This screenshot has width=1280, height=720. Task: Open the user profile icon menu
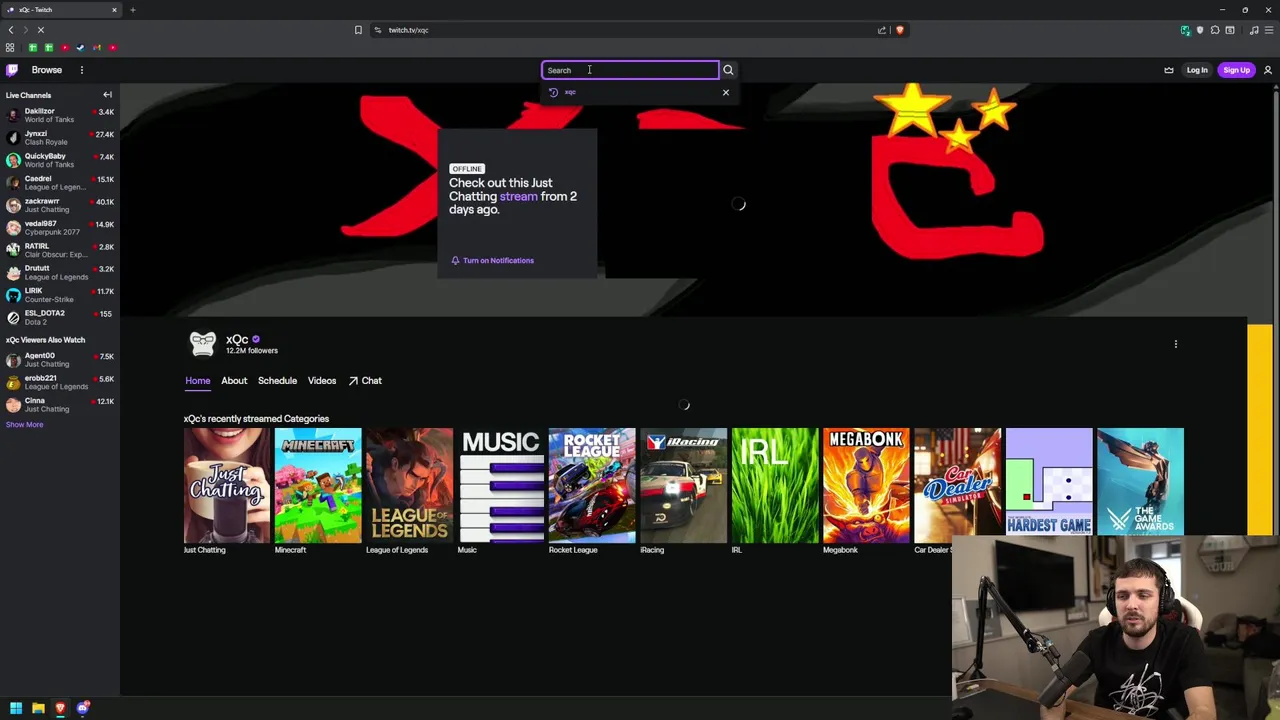click(x=1268, y=70)
